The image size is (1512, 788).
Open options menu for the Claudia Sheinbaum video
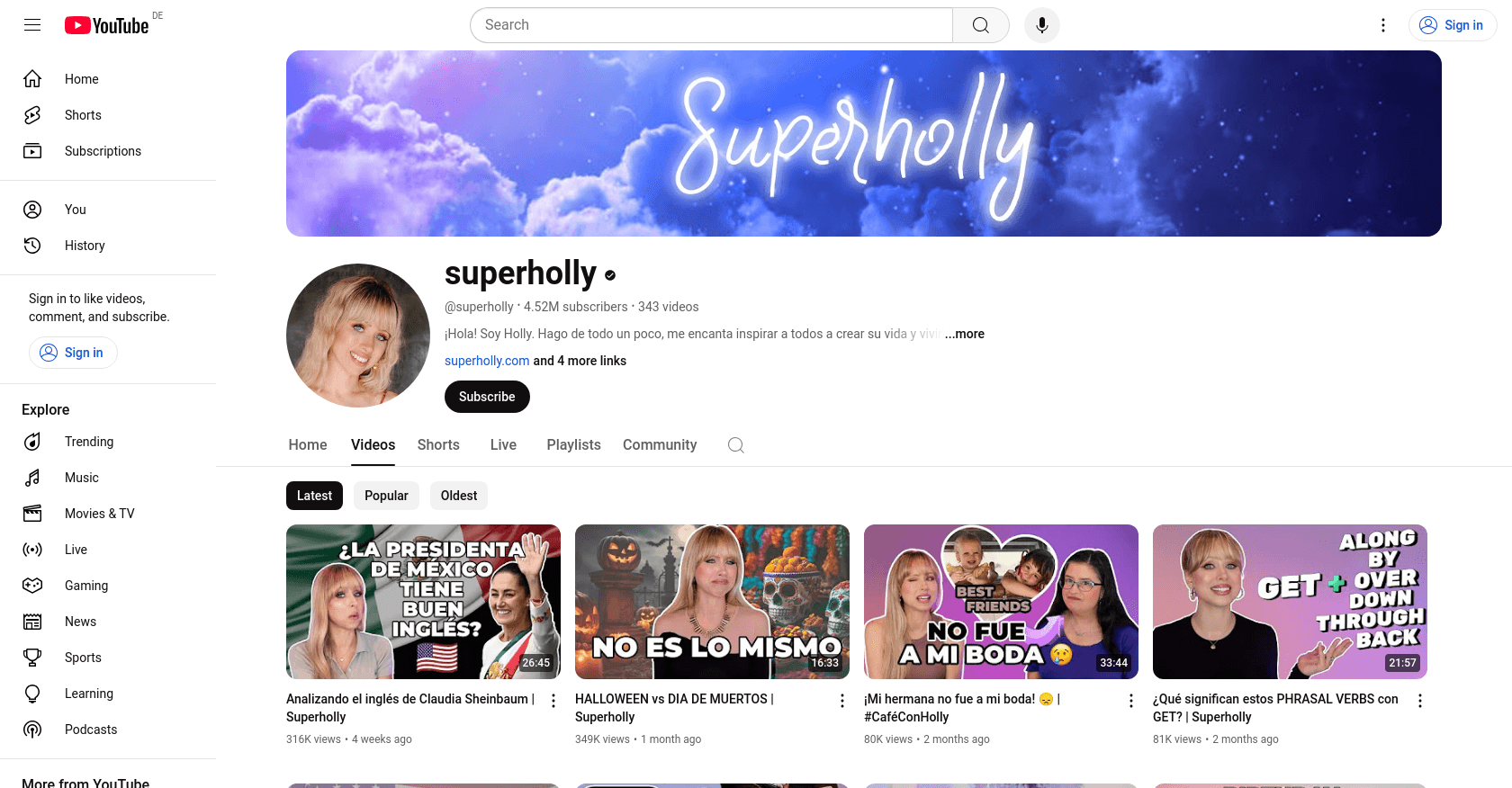point(553,701)
